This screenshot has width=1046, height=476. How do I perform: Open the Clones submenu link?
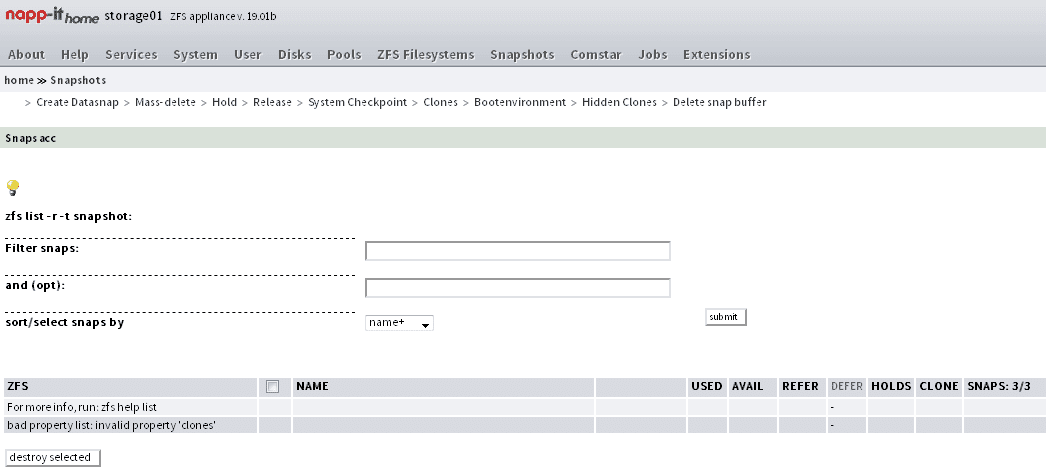(440, 102)
